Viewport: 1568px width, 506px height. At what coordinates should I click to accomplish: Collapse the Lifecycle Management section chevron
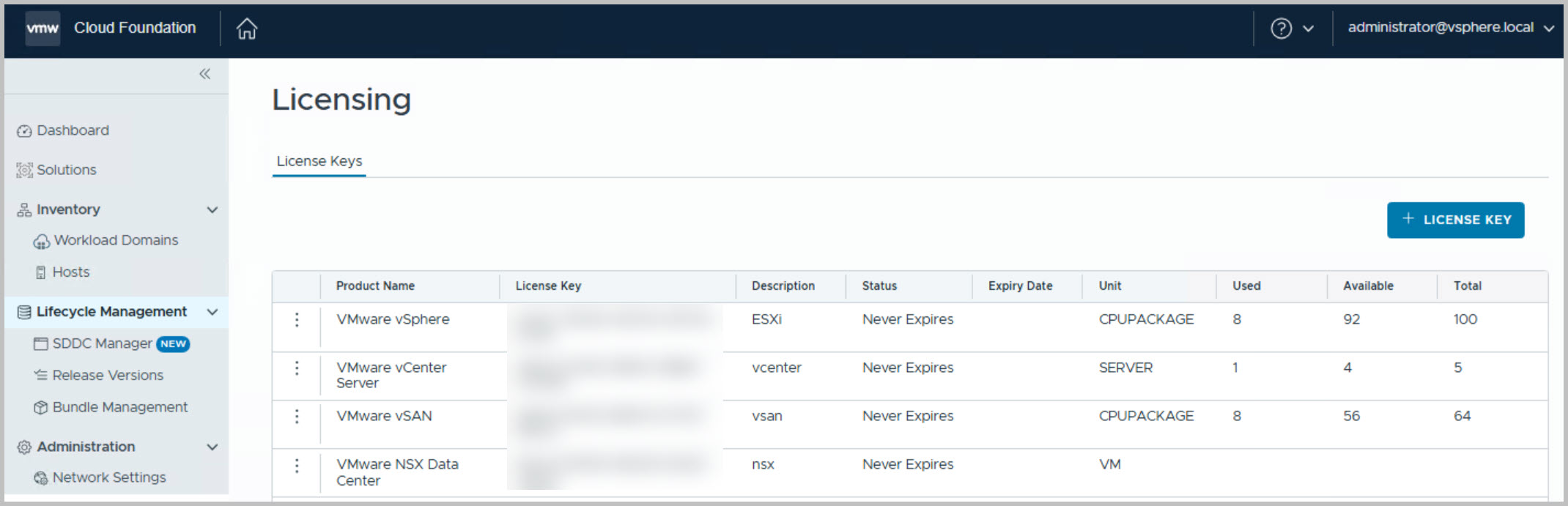point(212,312)
